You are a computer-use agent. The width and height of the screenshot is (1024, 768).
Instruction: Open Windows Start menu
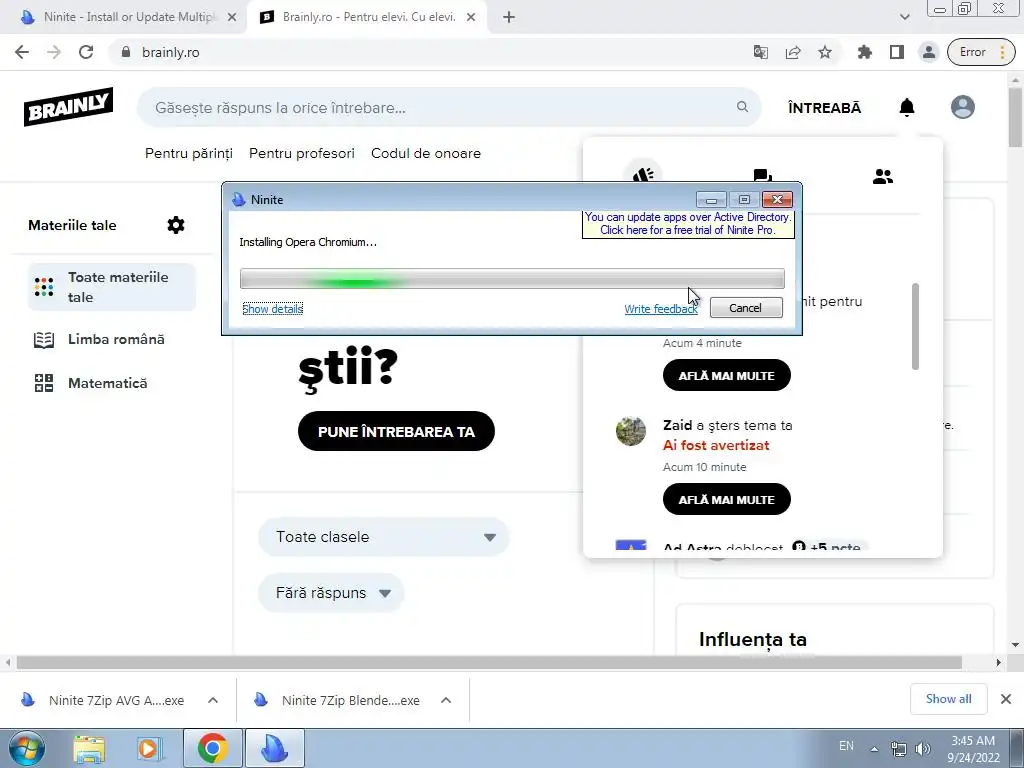[27, 748]
